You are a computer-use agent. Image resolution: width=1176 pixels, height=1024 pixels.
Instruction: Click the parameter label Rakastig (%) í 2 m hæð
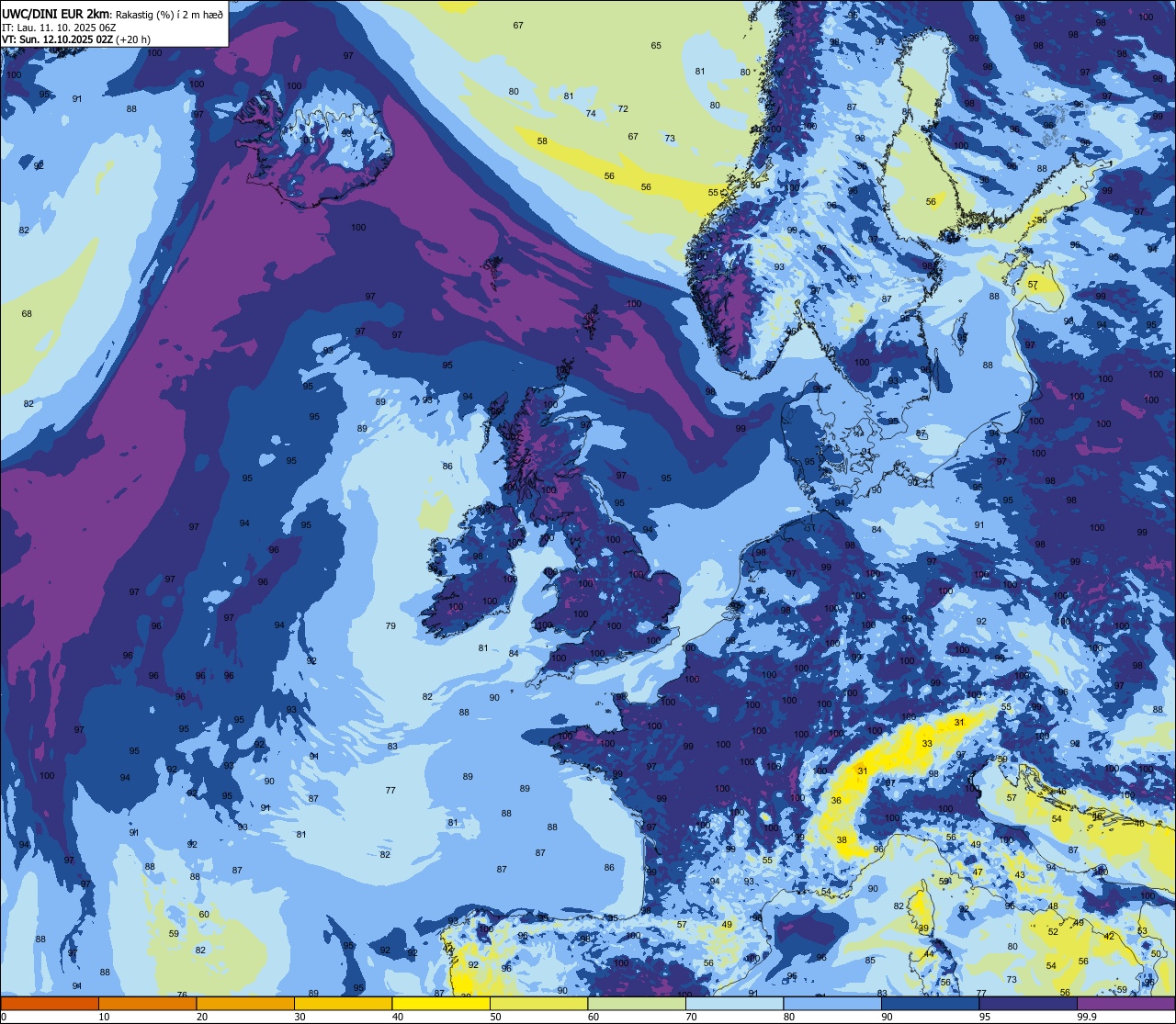[x=167, y=14]
